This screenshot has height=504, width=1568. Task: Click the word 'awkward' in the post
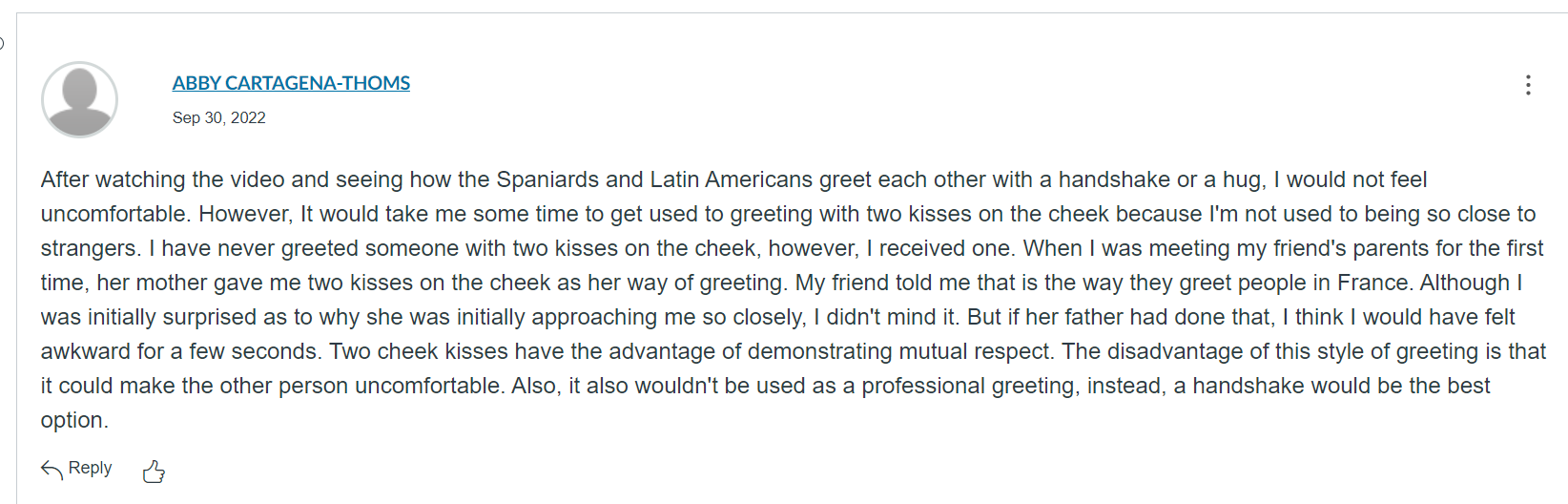(85, 351)
